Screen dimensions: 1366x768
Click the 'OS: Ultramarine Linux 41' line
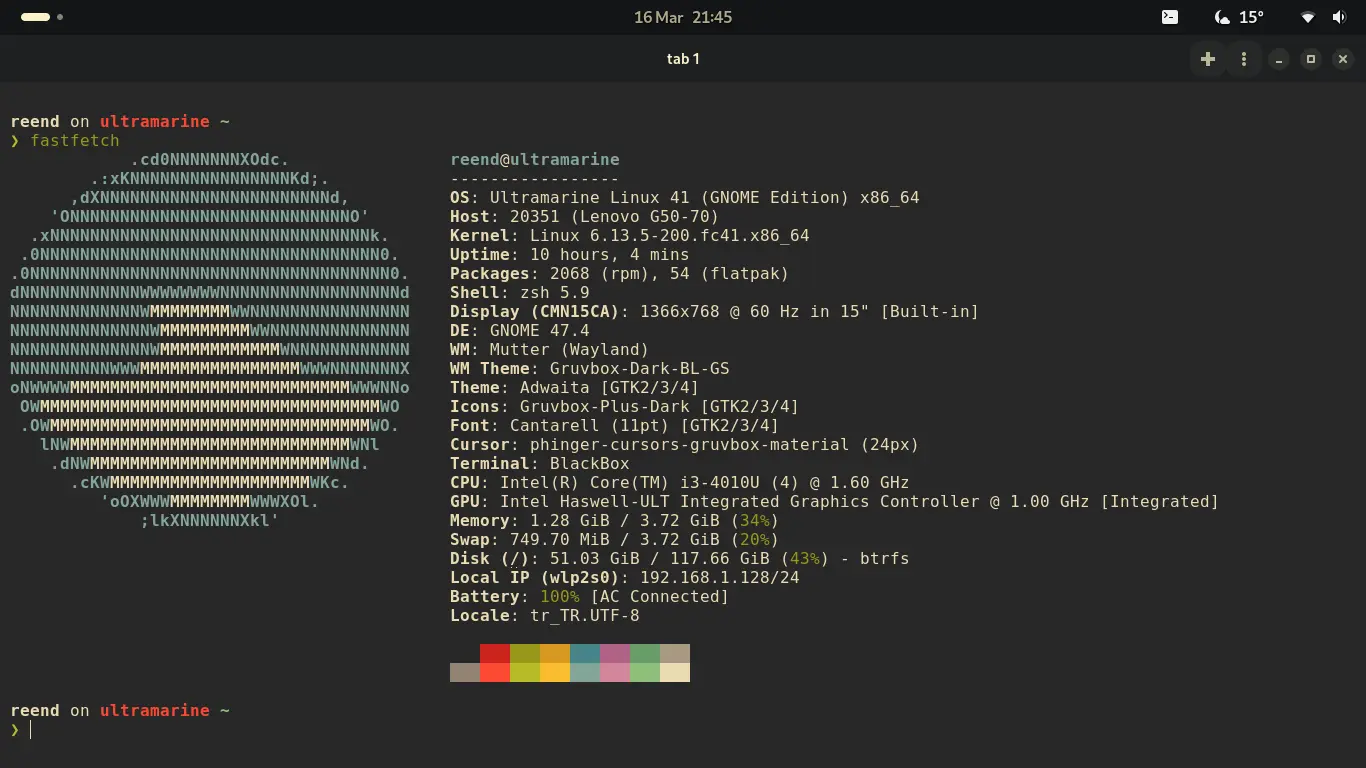[x=685, y=198]
